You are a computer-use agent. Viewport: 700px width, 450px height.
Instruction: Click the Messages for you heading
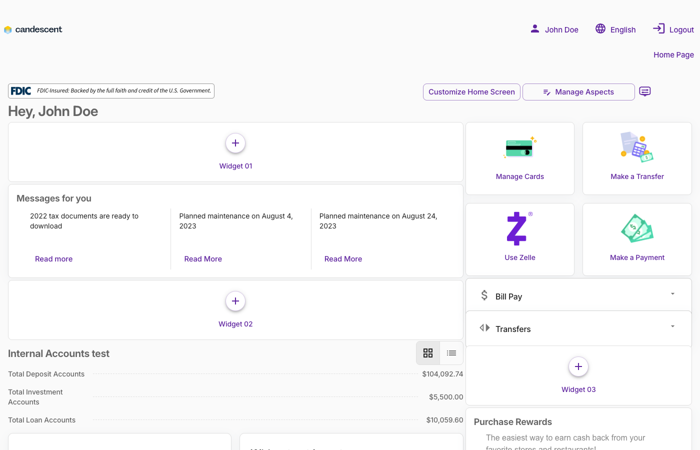tap(54, 198)
